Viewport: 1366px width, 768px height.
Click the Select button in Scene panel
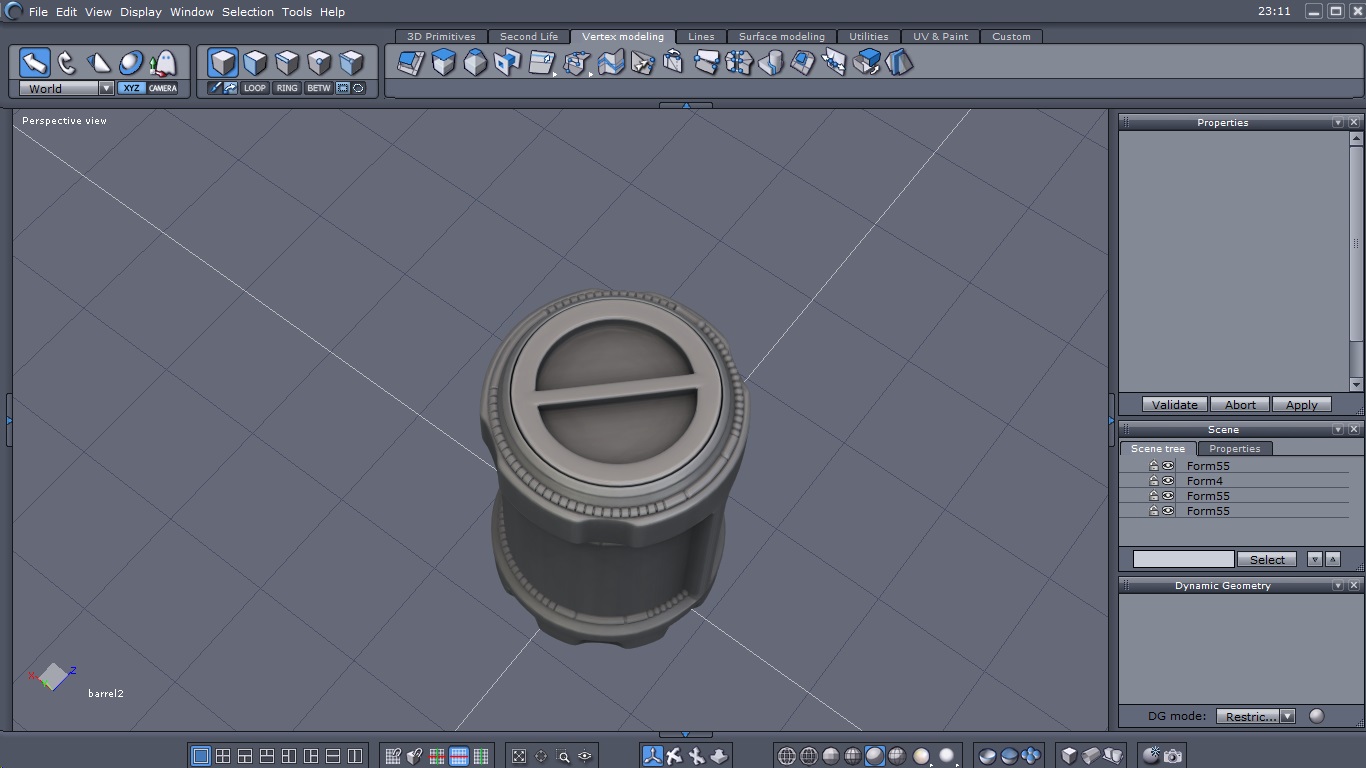click(x=1267, y=560)
